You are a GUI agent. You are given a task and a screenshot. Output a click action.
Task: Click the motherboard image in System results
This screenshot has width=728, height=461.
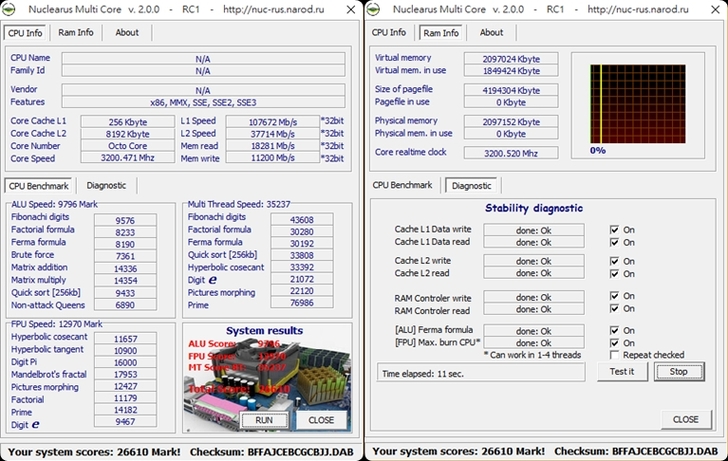tap(230, 380)
